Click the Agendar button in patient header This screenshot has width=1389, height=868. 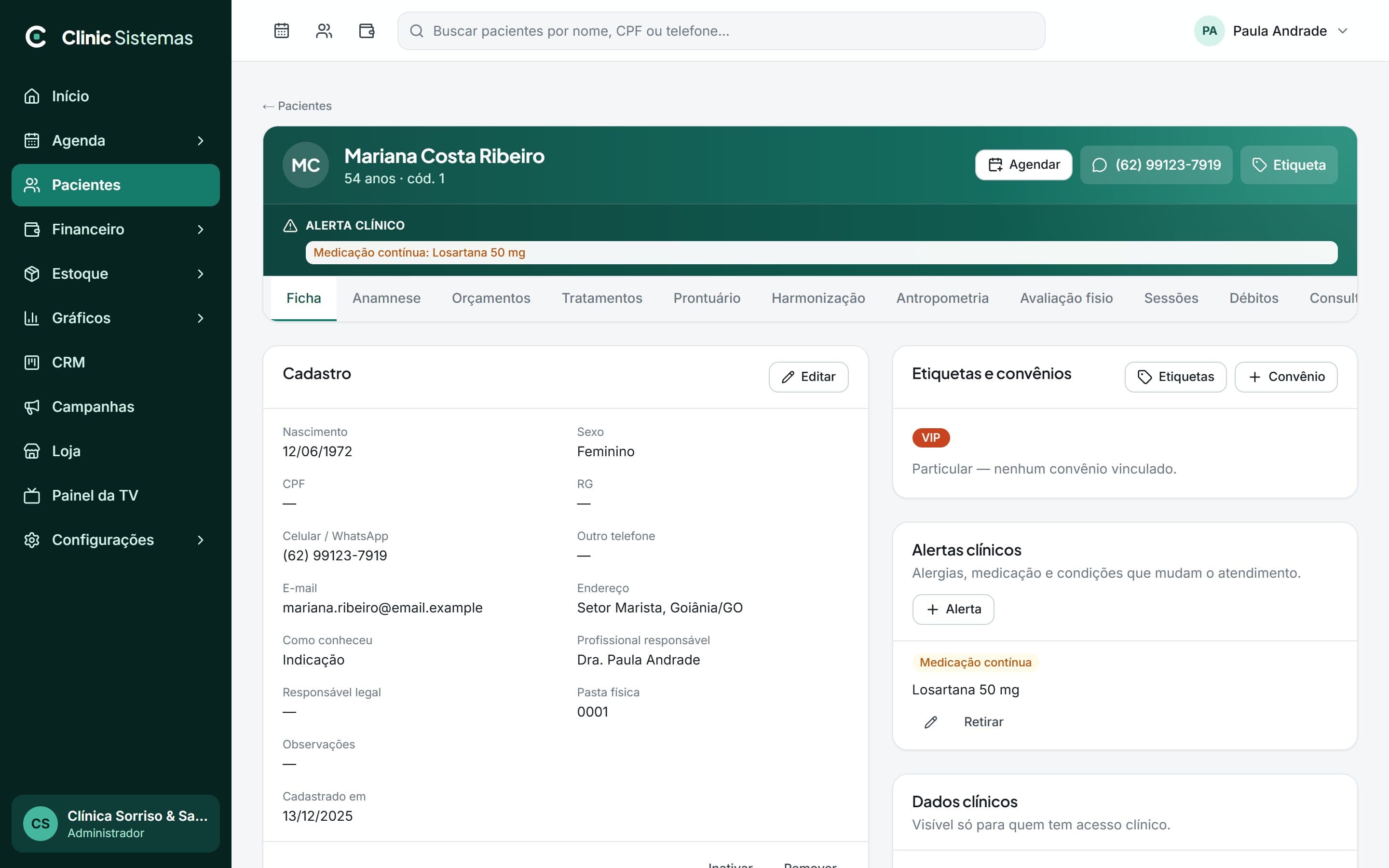(1023, 165)
